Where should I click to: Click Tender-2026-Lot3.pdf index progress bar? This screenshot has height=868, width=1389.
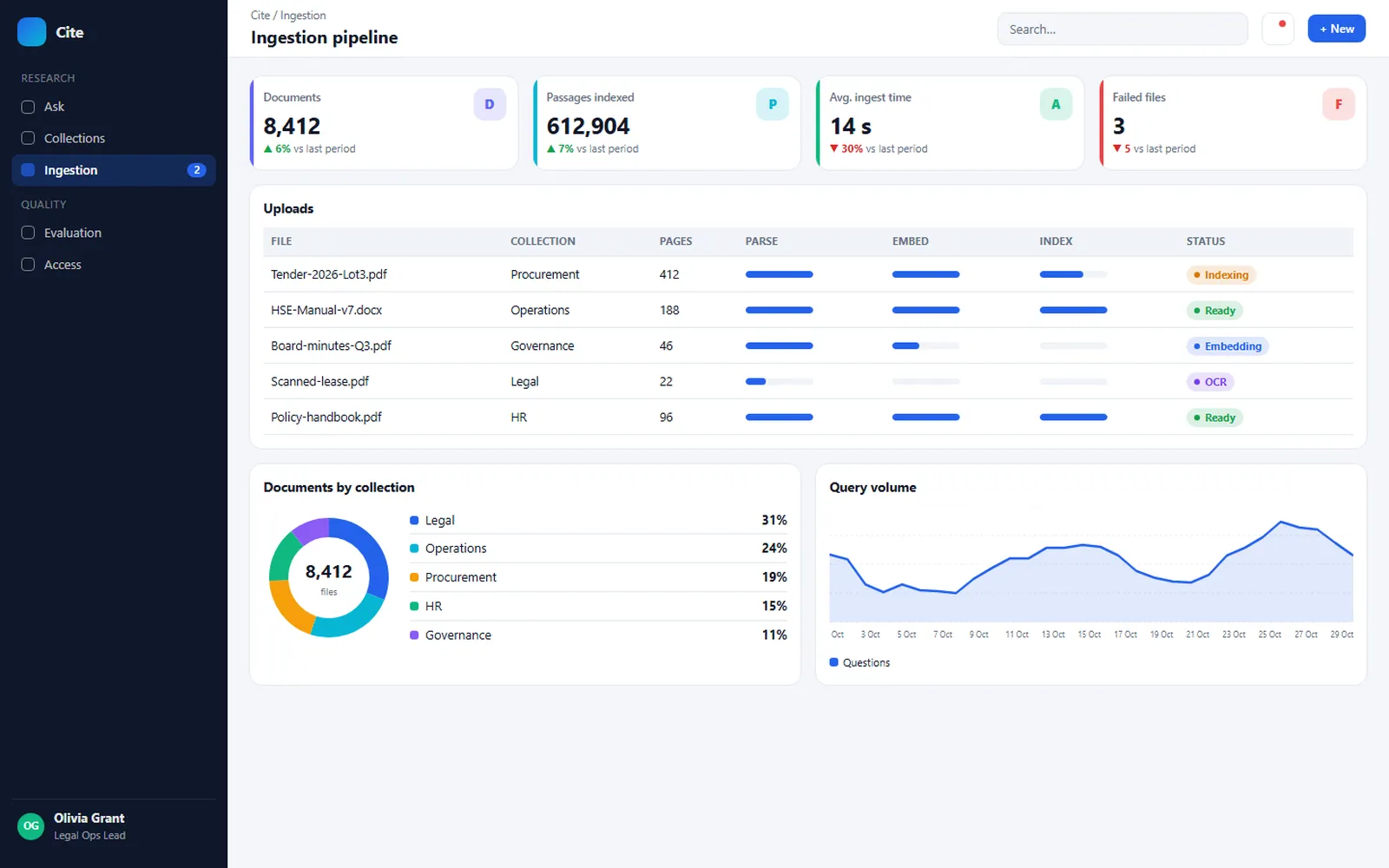coord(1073,274)
